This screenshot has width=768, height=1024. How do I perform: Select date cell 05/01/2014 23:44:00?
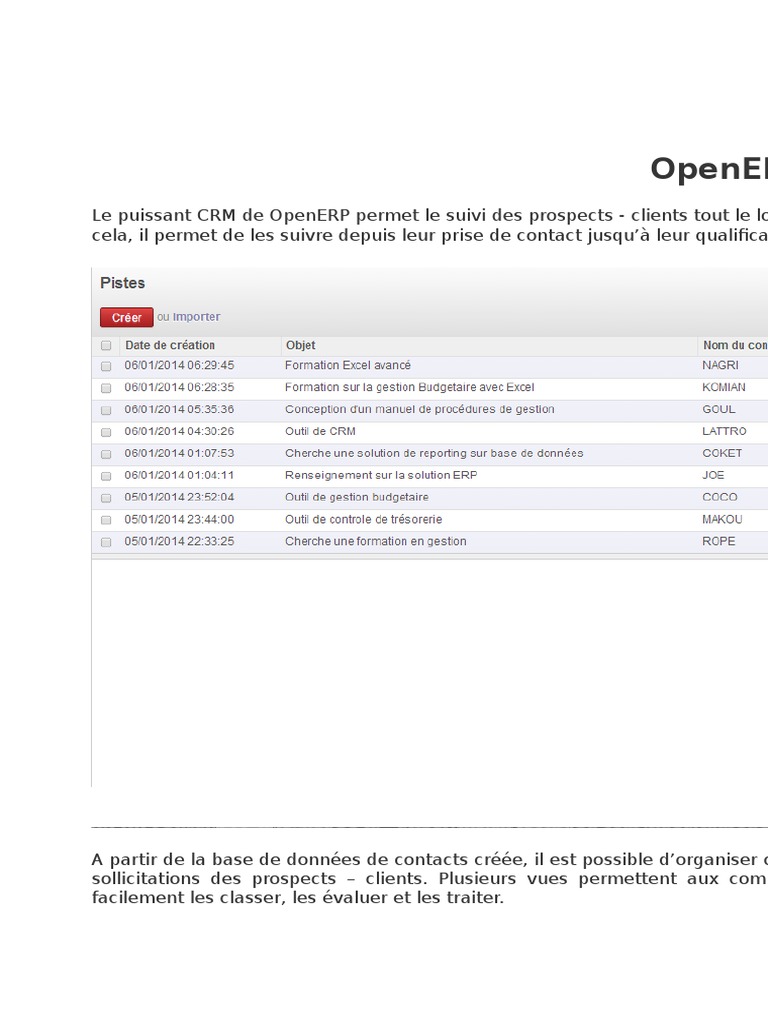click(x=179, y=519)
